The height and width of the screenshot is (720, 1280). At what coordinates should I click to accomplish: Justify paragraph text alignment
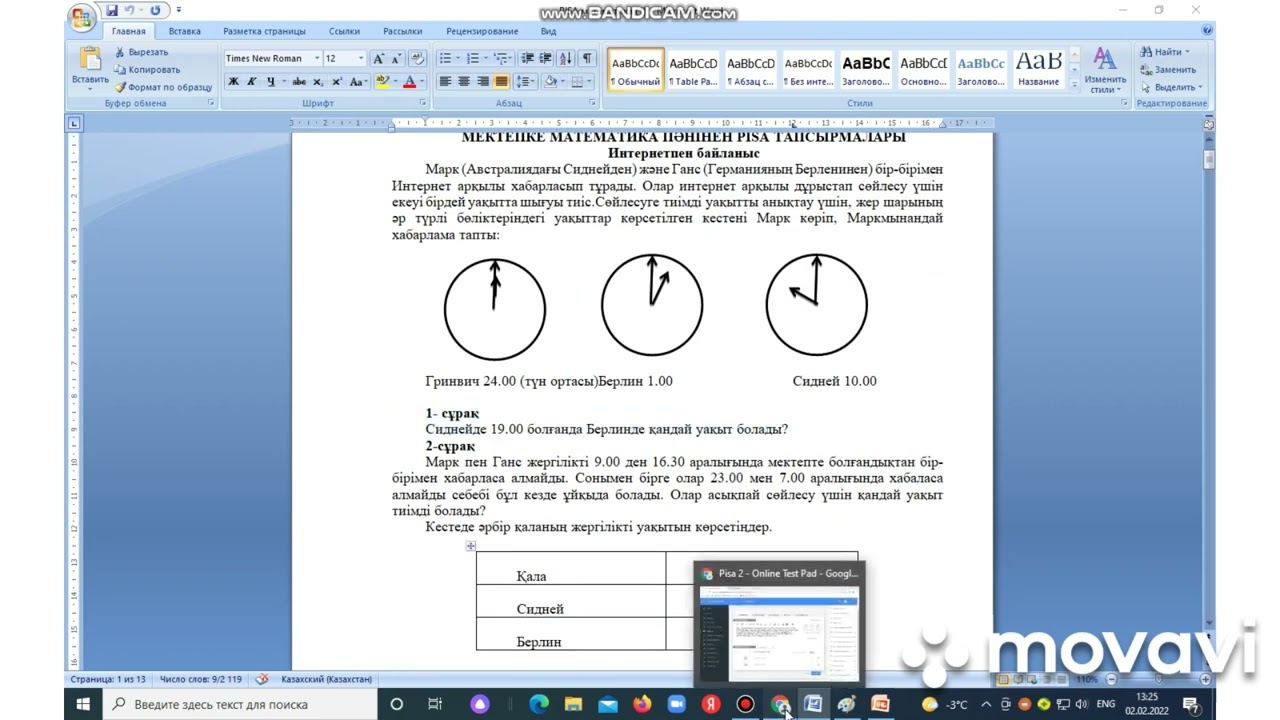click(501, 82)
